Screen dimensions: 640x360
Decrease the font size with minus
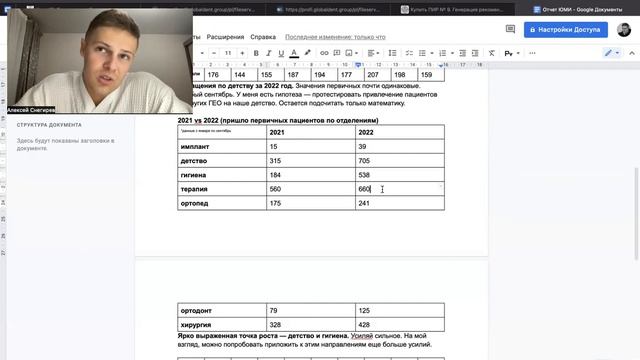(214, 53)
